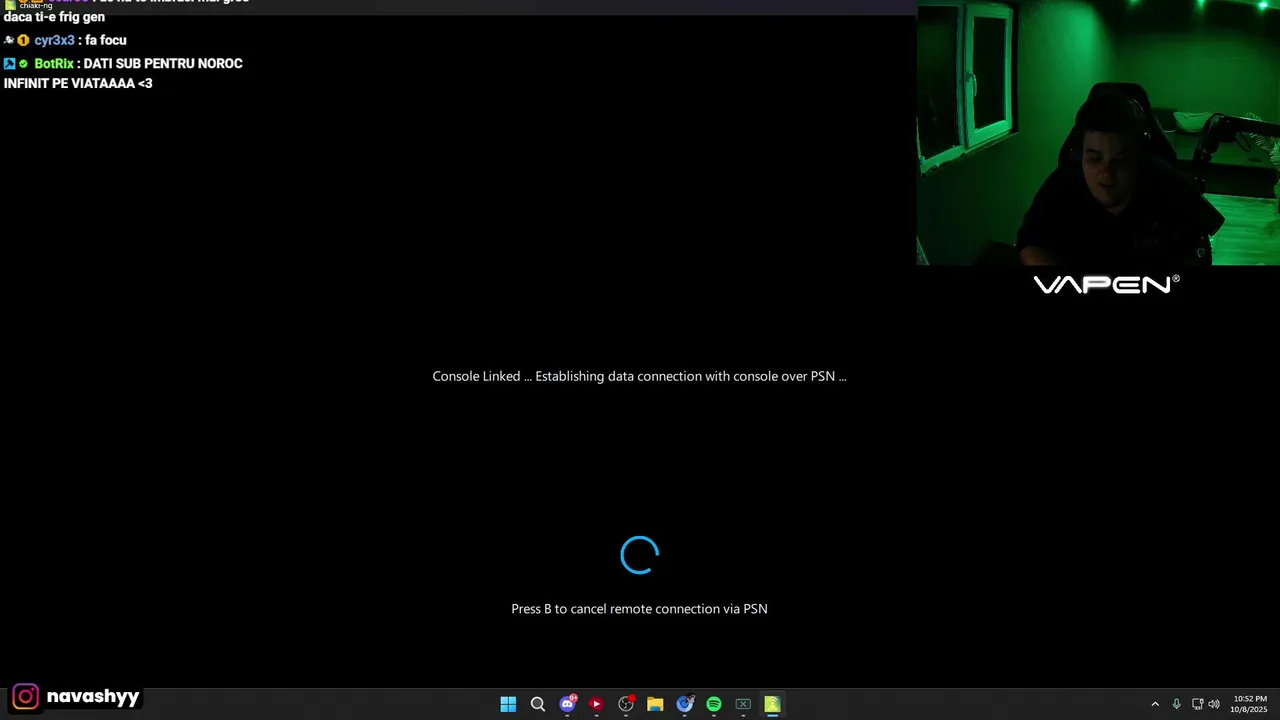Select the active chiaki-ng taskbar icon

coord(772,704)
